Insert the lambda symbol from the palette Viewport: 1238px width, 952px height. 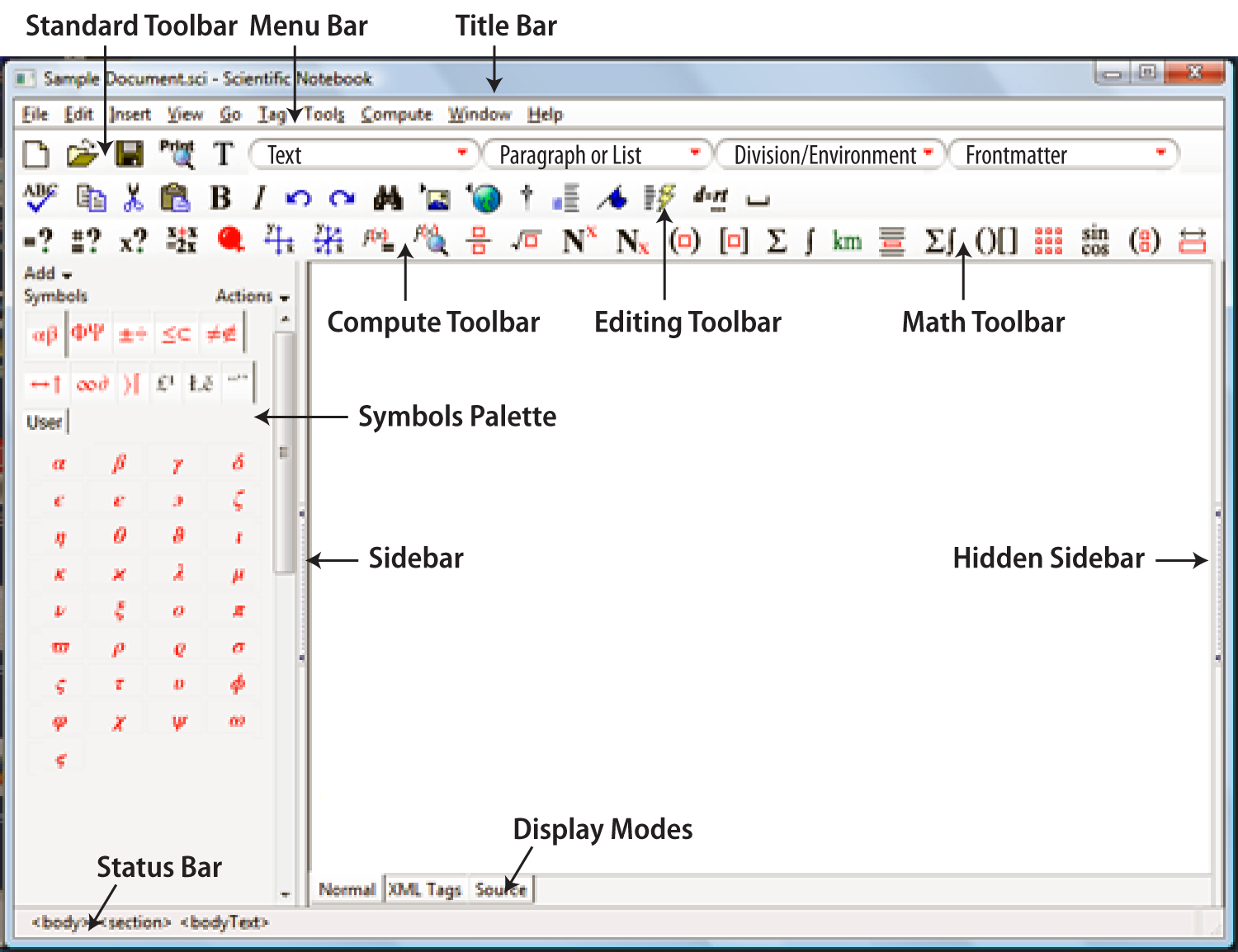coord(178,573)
